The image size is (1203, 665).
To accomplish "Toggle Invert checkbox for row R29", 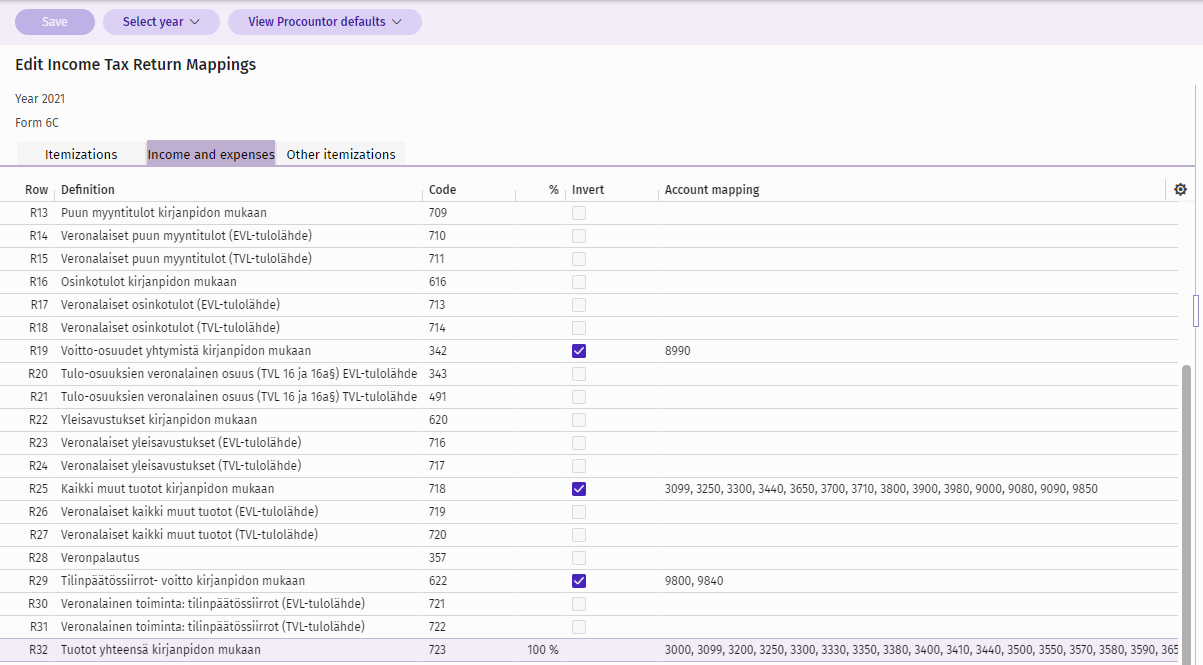I will 579,581.
